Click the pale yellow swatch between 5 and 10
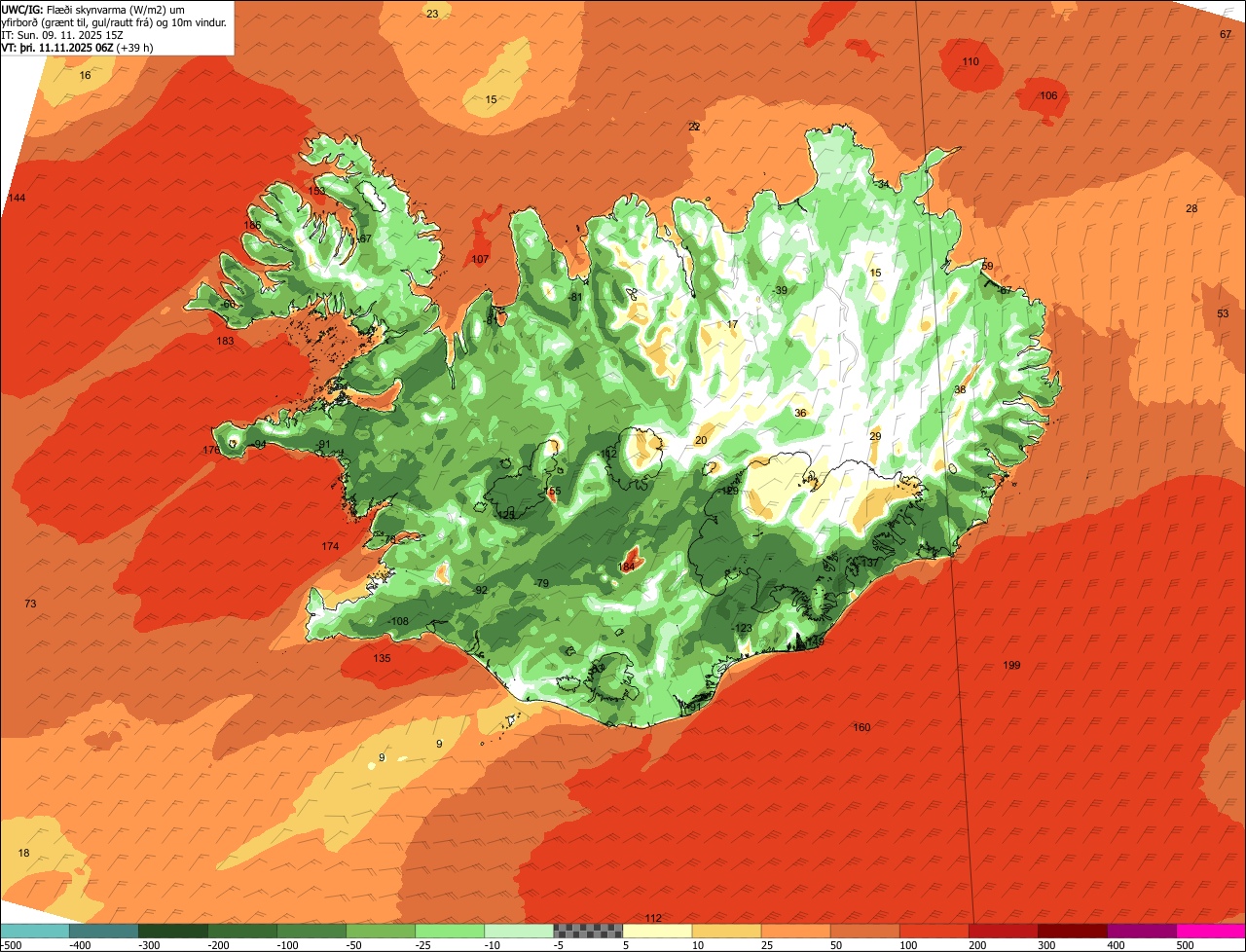 click(657, 931)
